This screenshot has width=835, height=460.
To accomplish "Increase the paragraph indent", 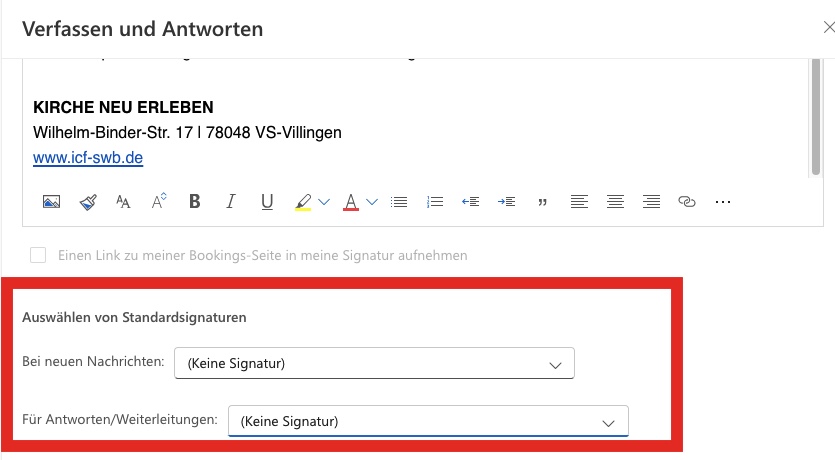I will 507,202.
